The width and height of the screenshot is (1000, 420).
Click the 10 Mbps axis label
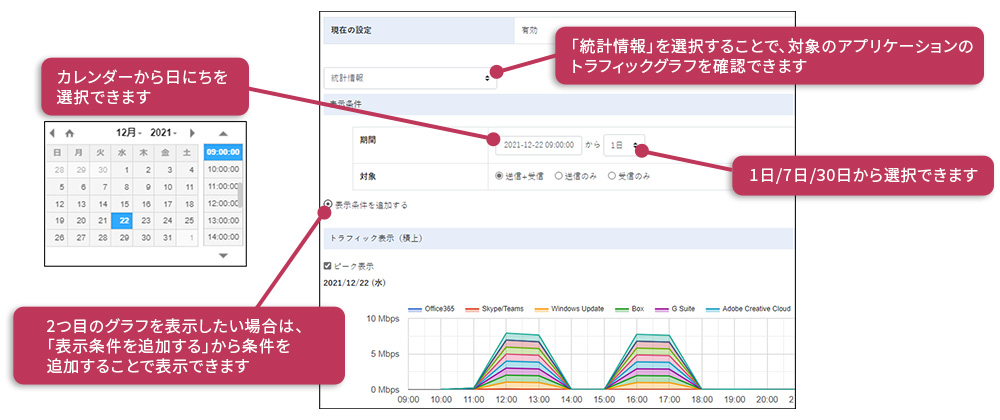(383, 319)
